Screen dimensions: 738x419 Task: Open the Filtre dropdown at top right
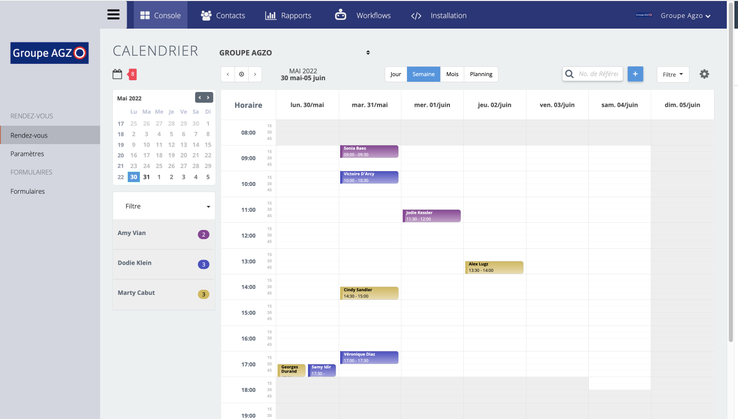pyautogui.click(x=673, y=74)
